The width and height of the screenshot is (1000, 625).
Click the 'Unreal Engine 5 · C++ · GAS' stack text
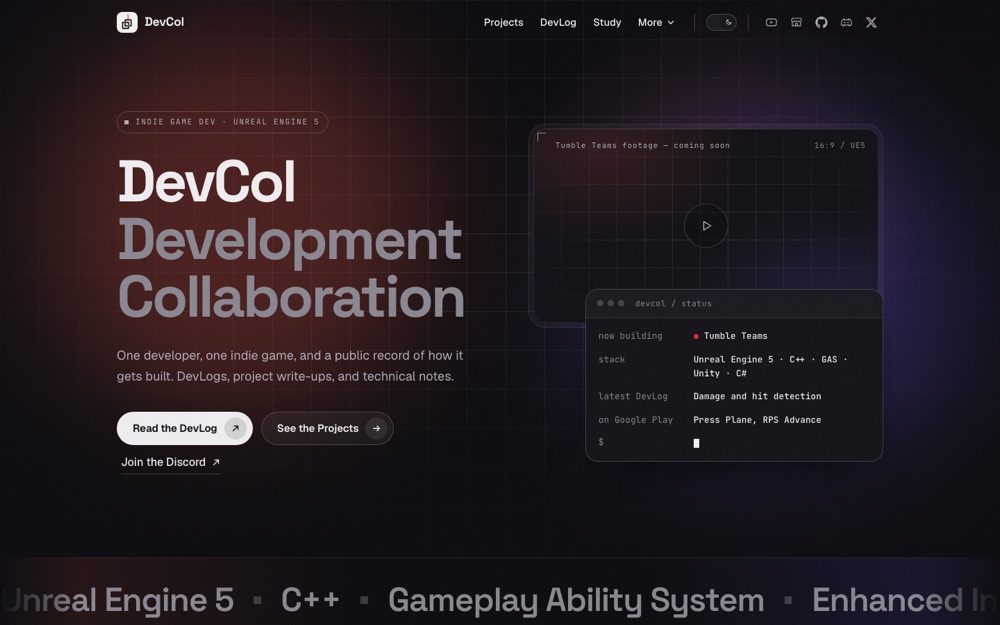pyautogui.click(x=770, y=366)
